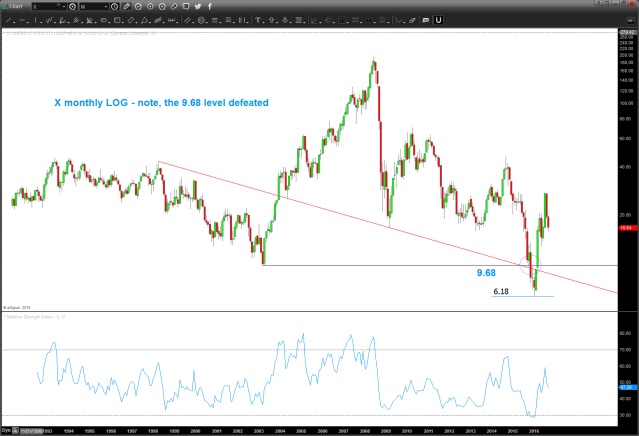Select the triangle drawing tool
This screenshot has width=639, height=436.
click(144, 21)
